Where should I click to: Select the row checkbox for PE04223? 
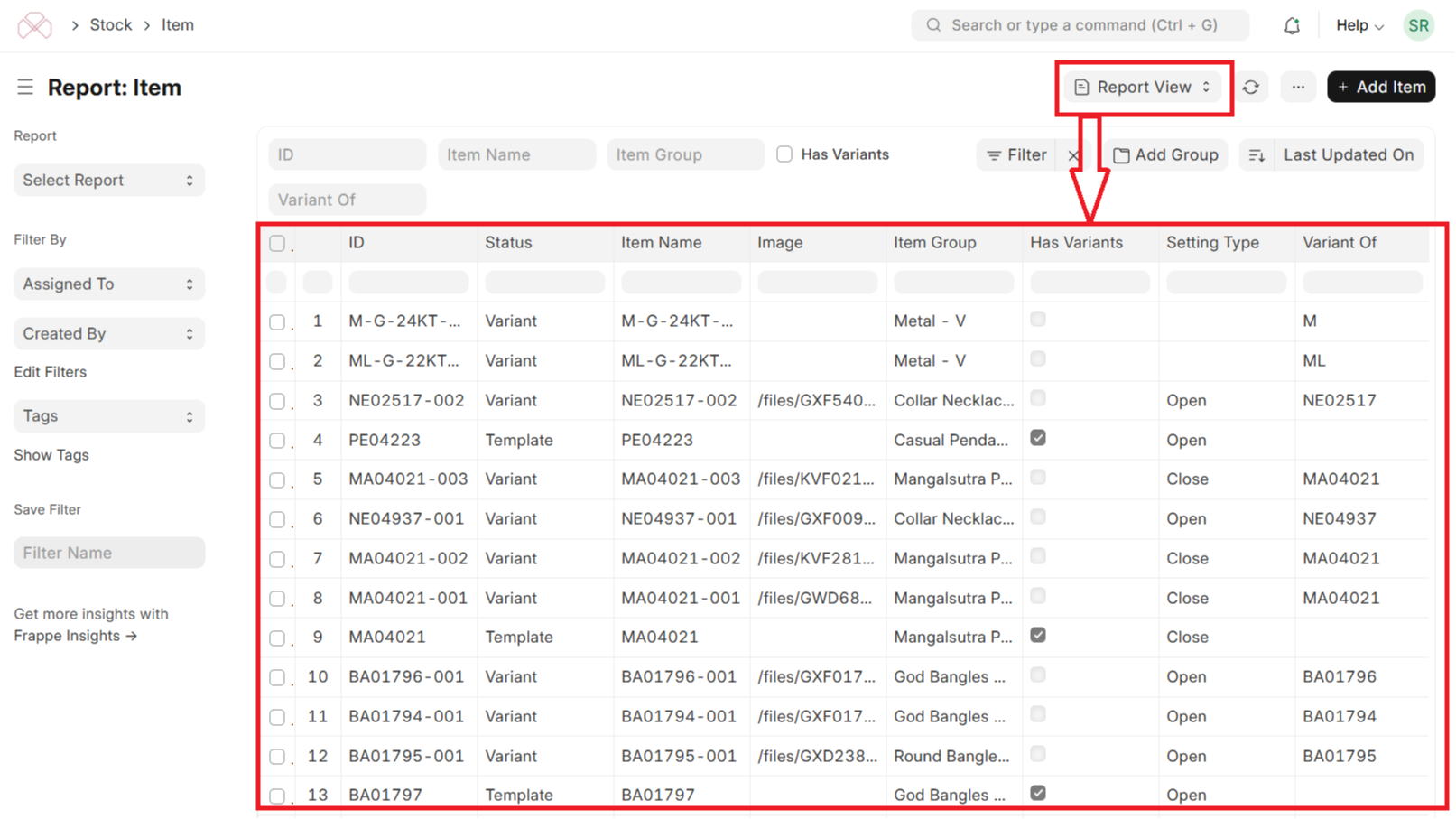click(277, 441)
